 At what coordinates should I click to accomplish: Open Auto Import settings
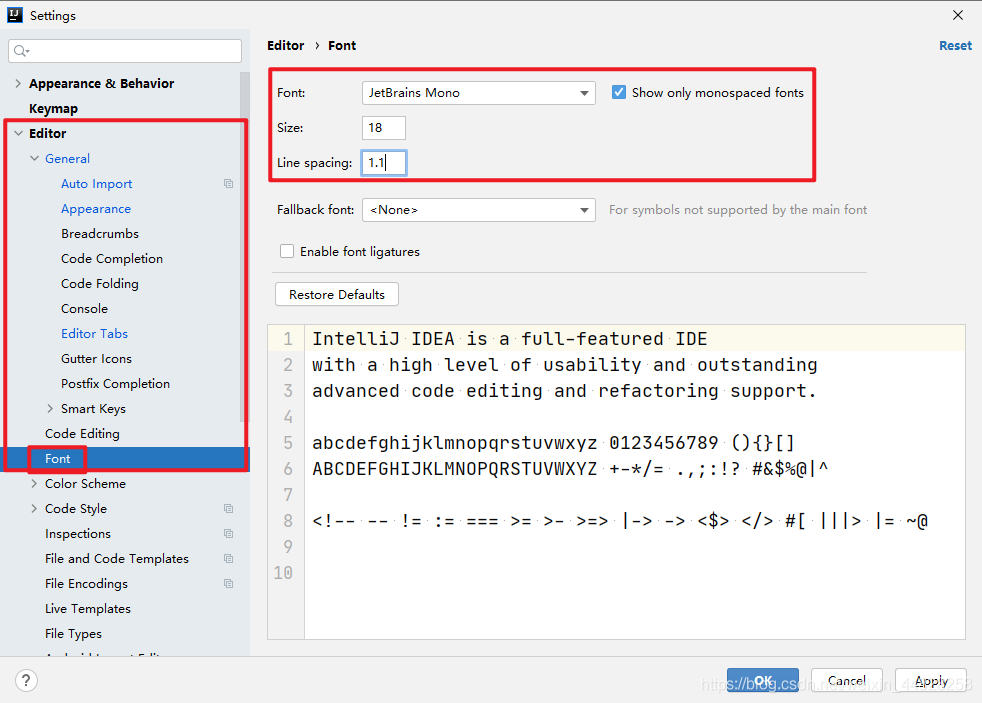pyautogui.click(x=96, y=183)
